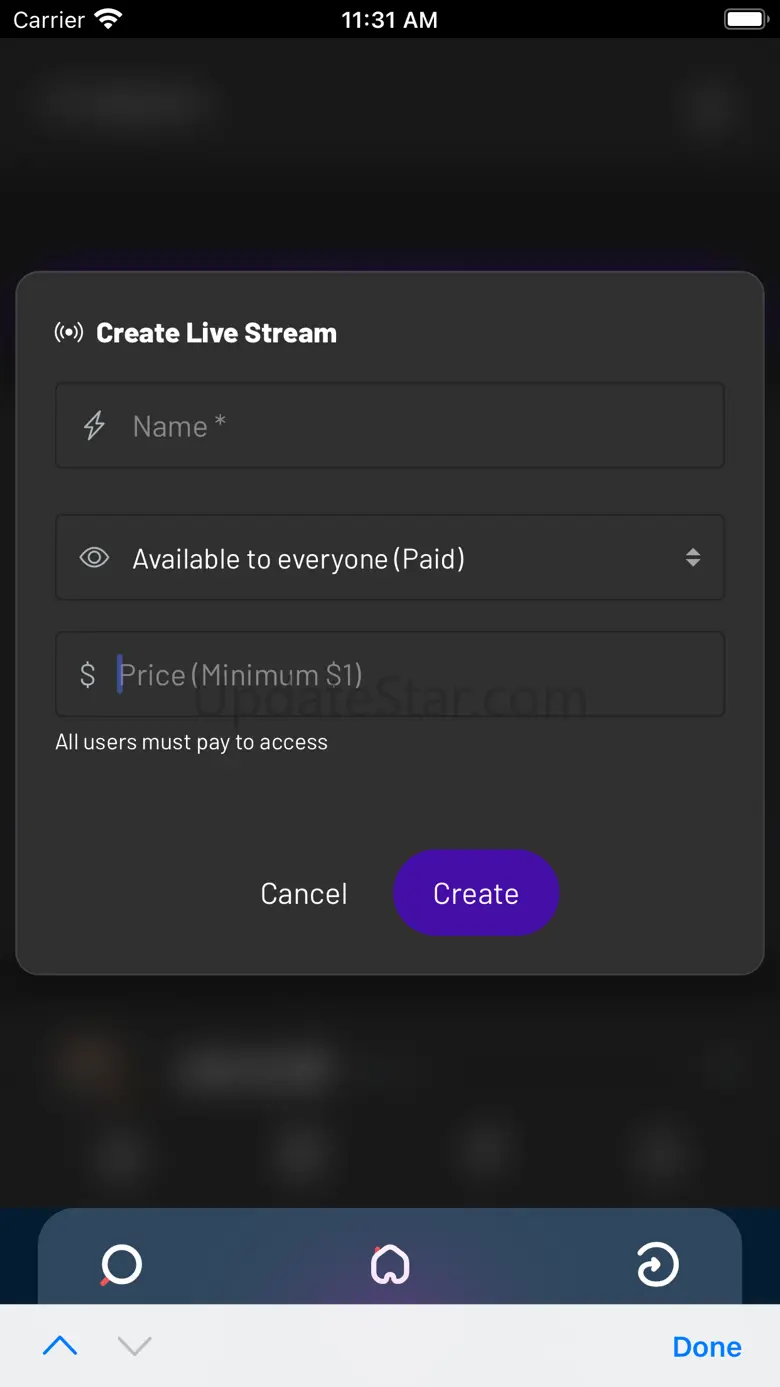Tap the eye icon in the visibility selector
This screenshot has width=780, height=1387.
tap(94, 558)
